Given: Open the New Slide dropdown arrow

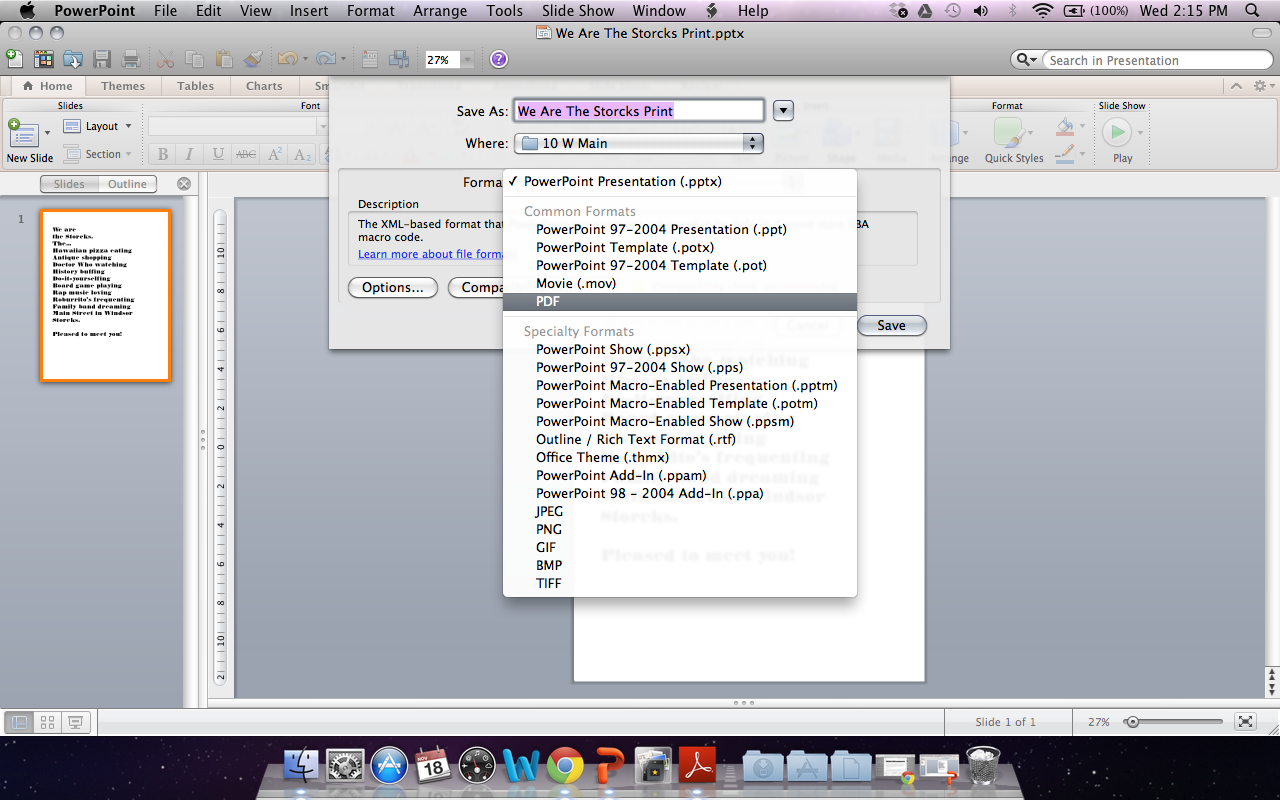Looking at the screenshot, I should point(47,133).
